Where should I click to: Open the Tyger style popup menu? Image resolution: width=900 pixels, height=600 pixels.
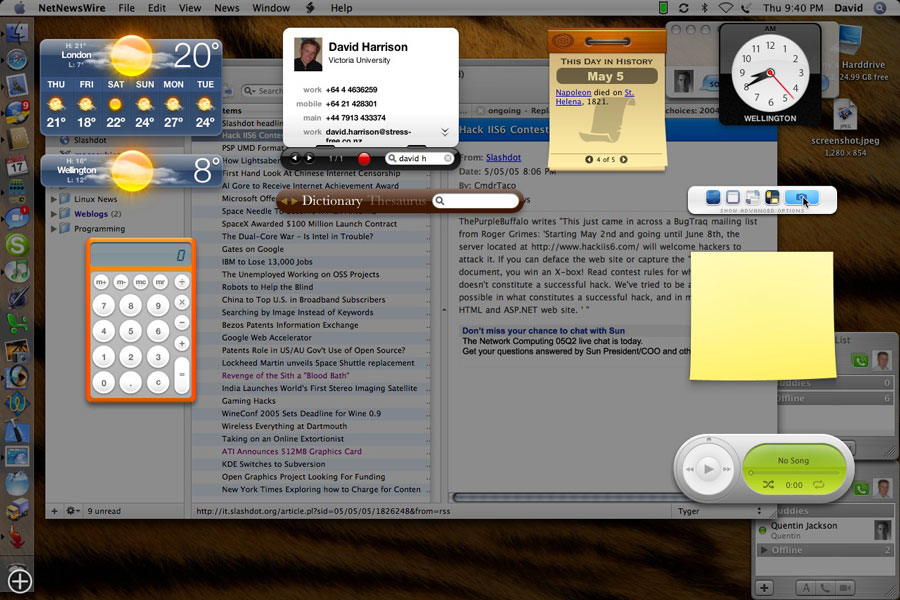click(x=721, y=511)
